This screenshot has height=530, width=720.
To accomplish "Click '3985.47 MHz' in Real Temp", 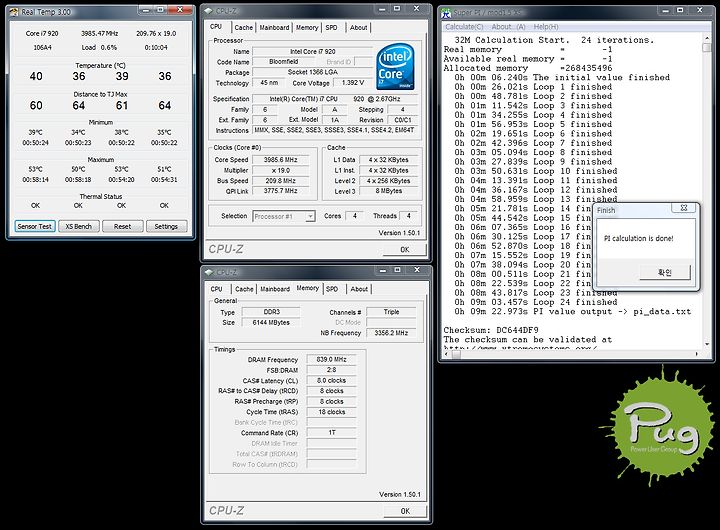I will click(100, 34).
